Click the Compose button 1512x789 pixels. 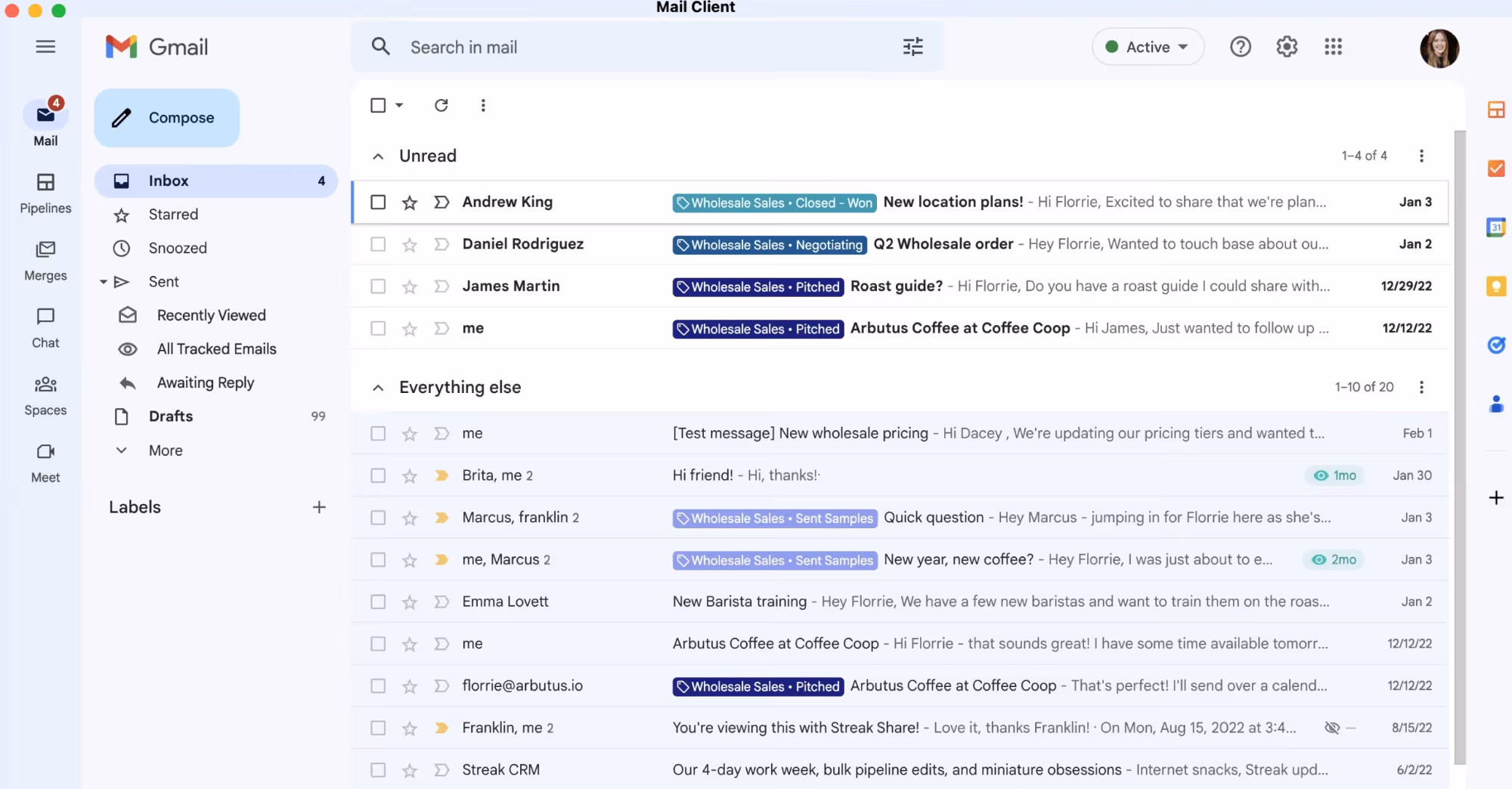pyautogui.click(x=167, y=118)
